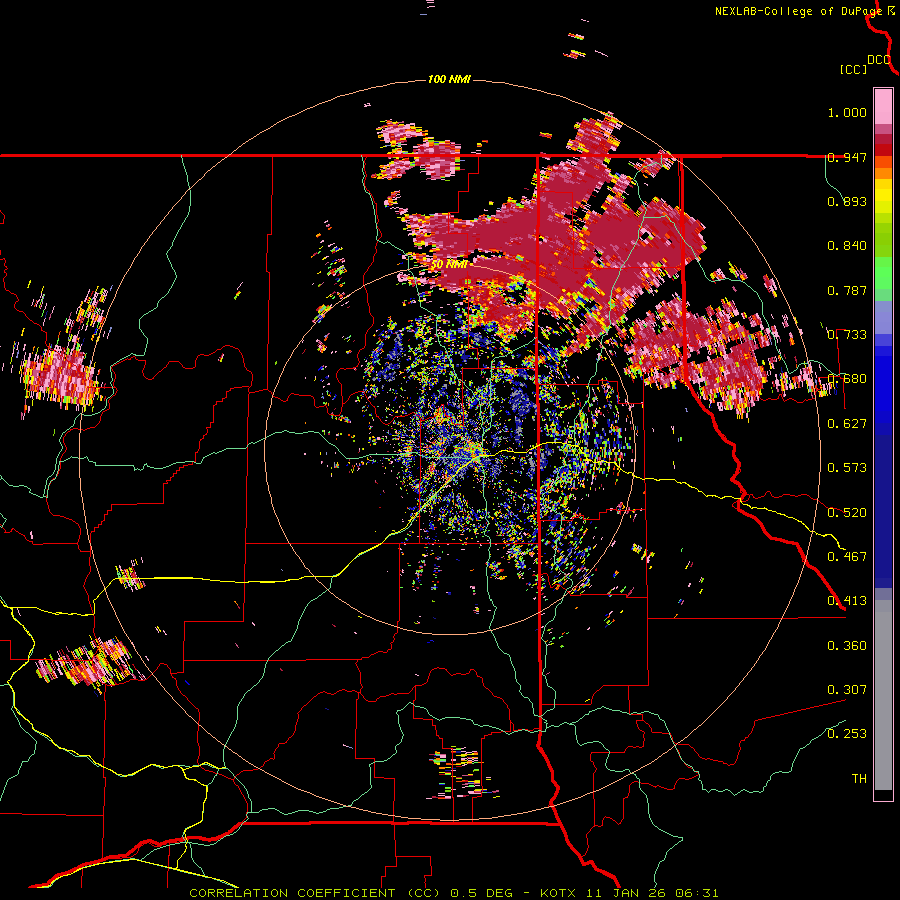900x900 pixels.
Task: Click the TH threshold label on legend
Action: point(859,779)
